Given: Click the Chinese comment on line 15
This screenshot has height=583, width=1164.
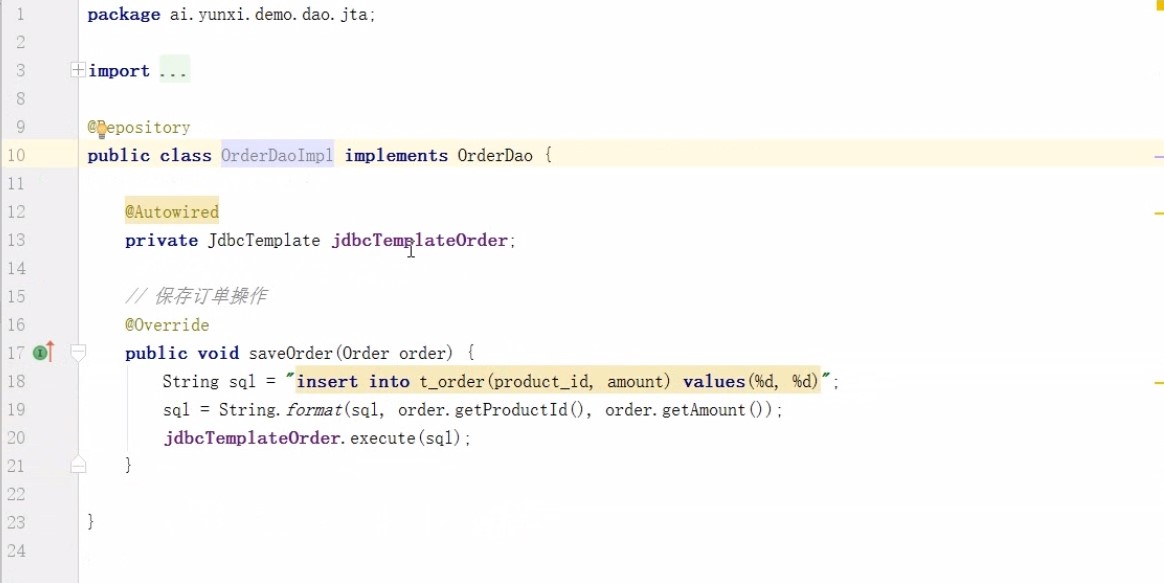Looking at the screenshot, I should pos(196,296).
